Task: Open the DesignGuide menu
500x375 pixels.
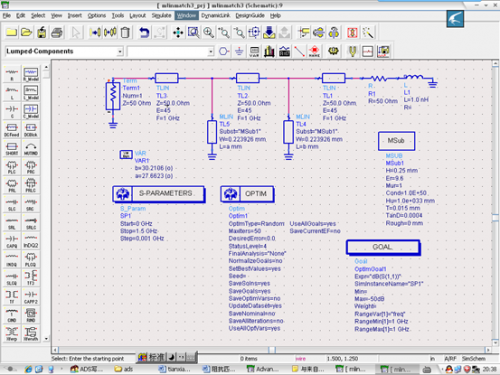Action: point(250,15)
